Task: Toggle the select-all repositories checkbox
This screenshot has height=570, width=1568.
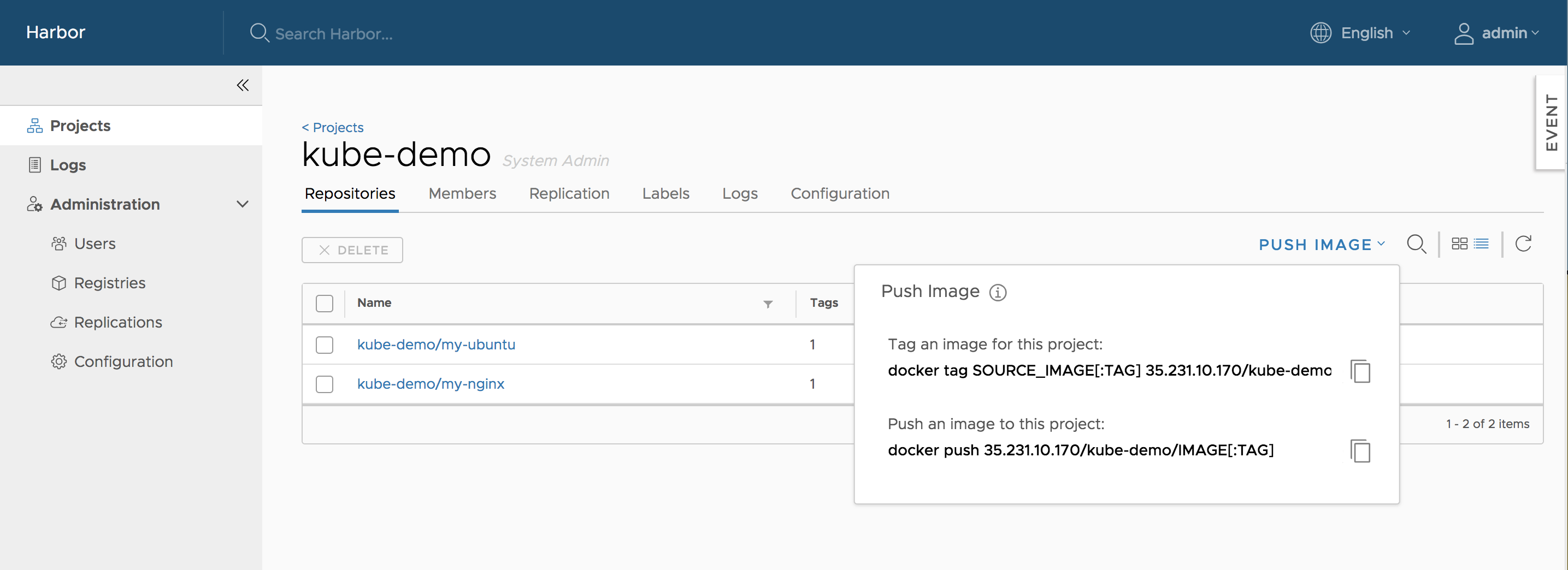Action: (325, 304)
